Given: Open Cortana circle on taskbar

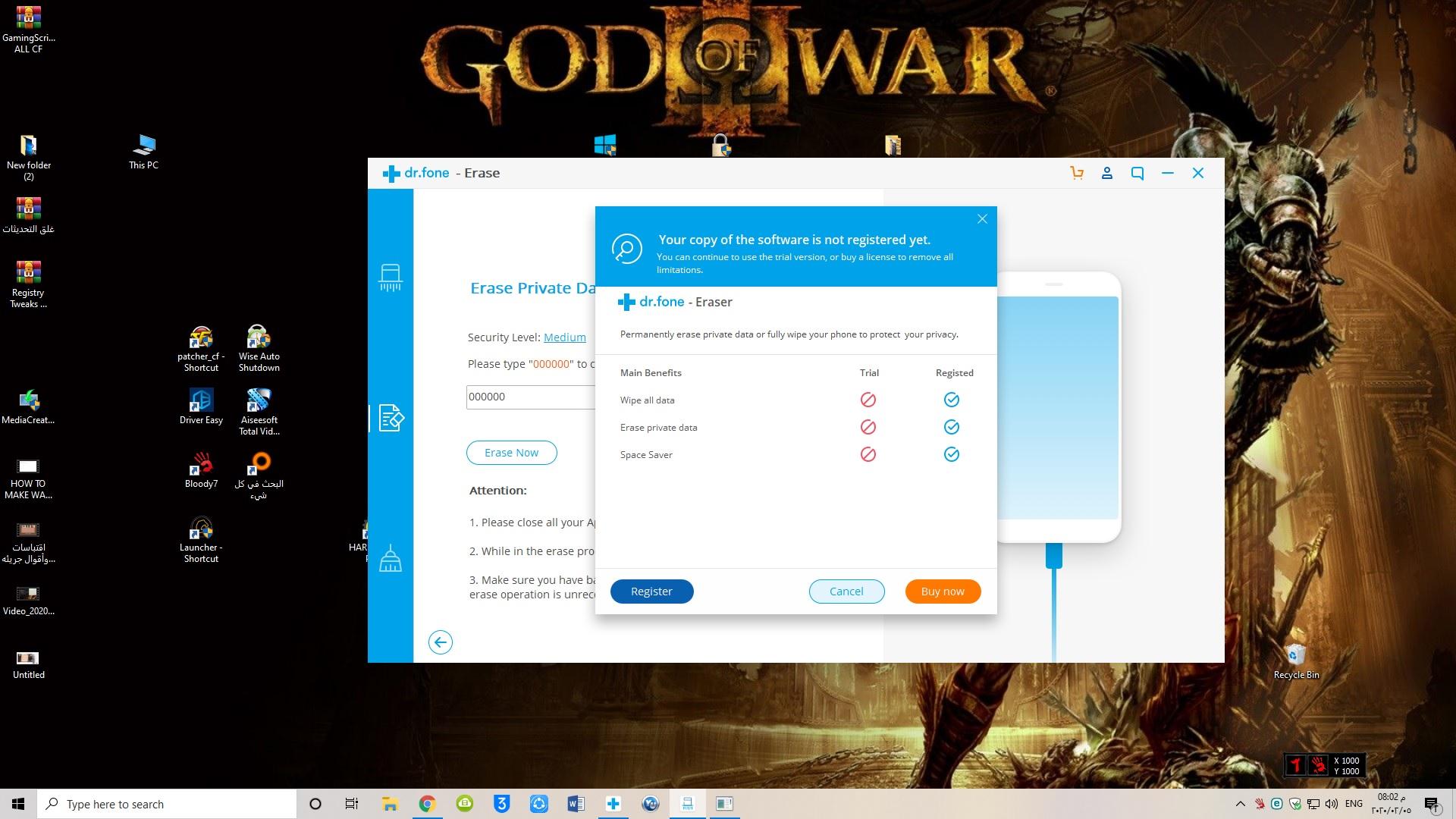Looking at the screenshot, I should click(x=315, y=804).
